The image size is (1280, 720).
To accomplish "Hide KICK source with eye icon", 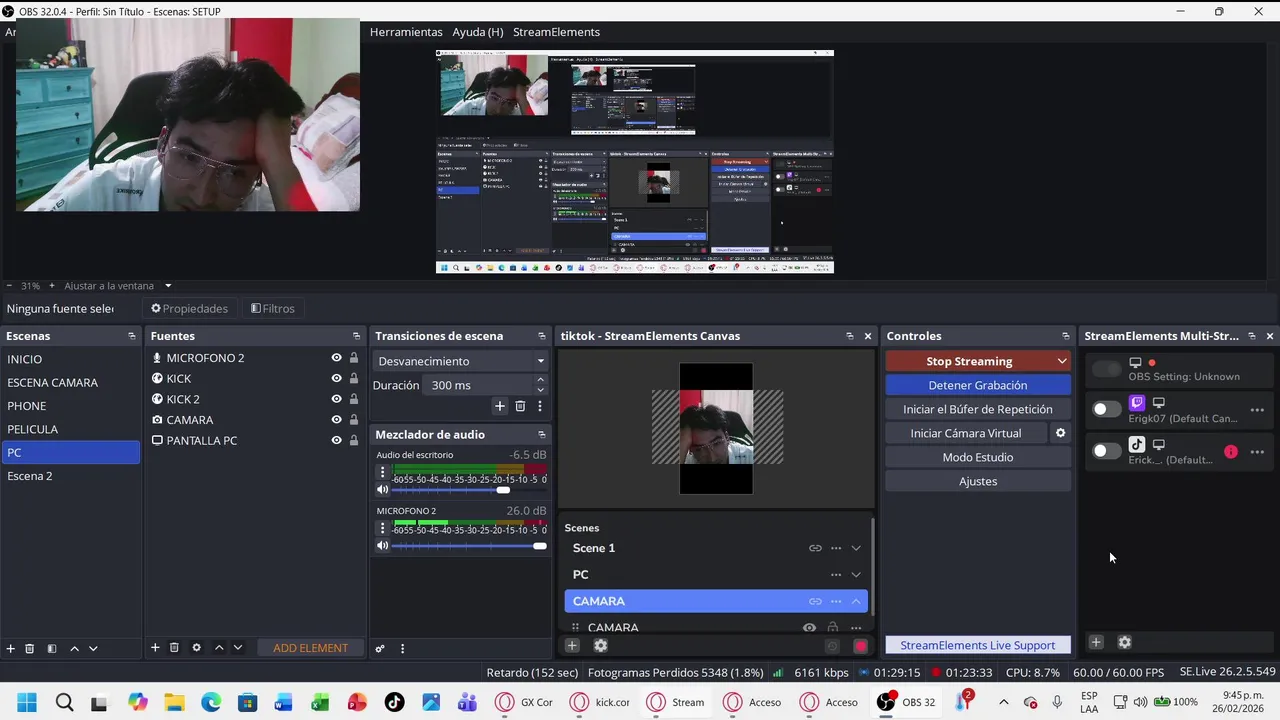I will [336, 378].
